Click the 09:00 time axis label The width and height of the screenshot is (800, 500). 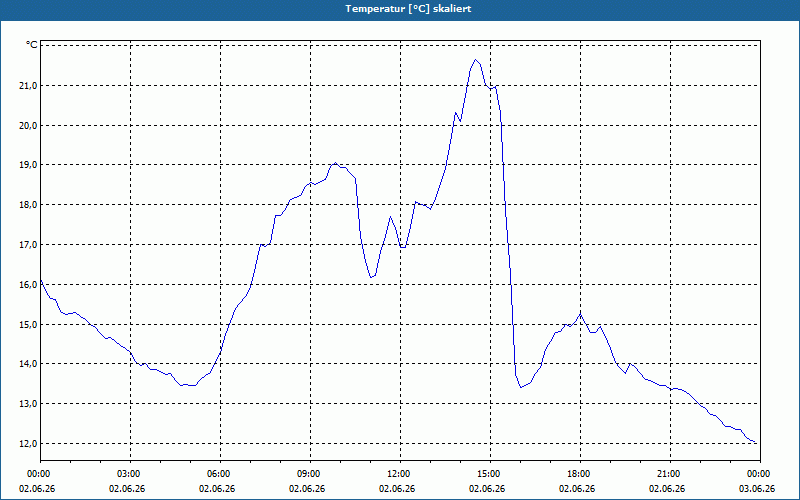click(x=310, y=474)
